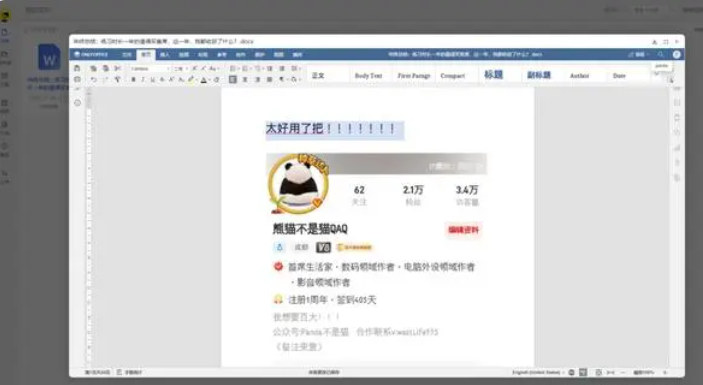Toggle underline formatting

click(x=153, y=79)
